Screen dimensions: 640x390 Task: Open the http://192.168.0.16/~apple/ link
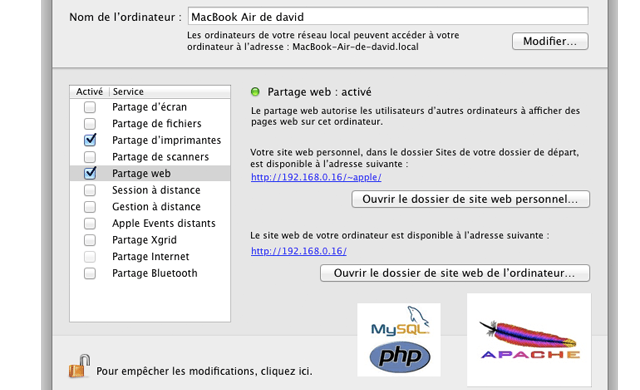tap(316, 177)
